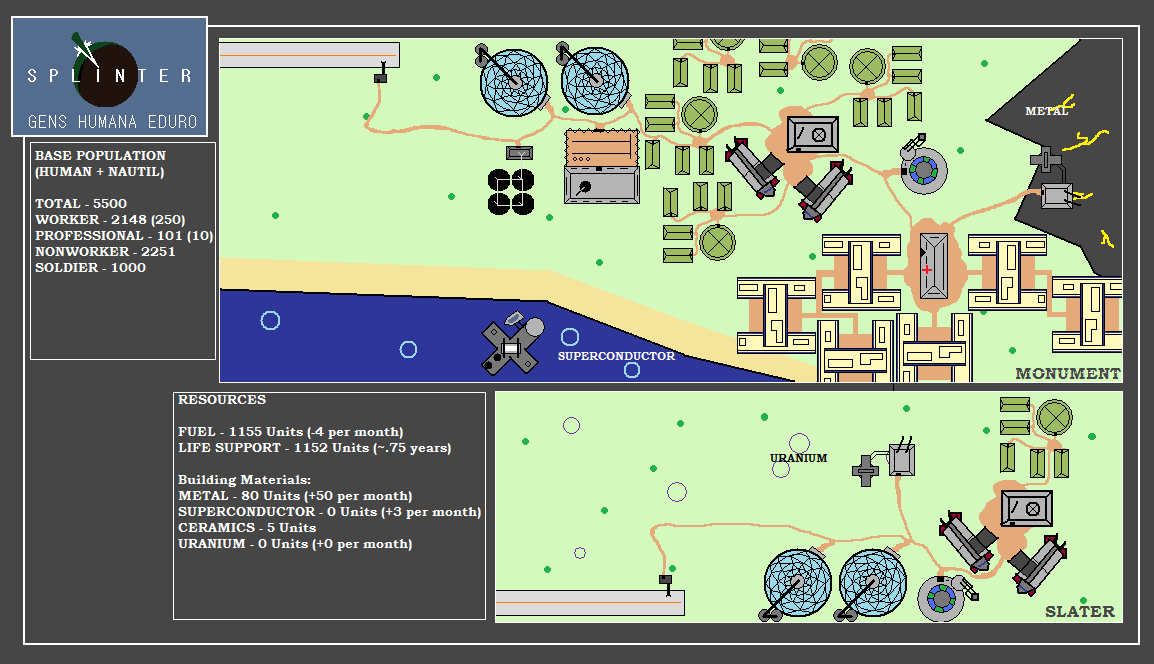The width and height of the screenshot is (1154, 664).
Task: Select the uranium mine building in Slater
Action: coord(901,460)
